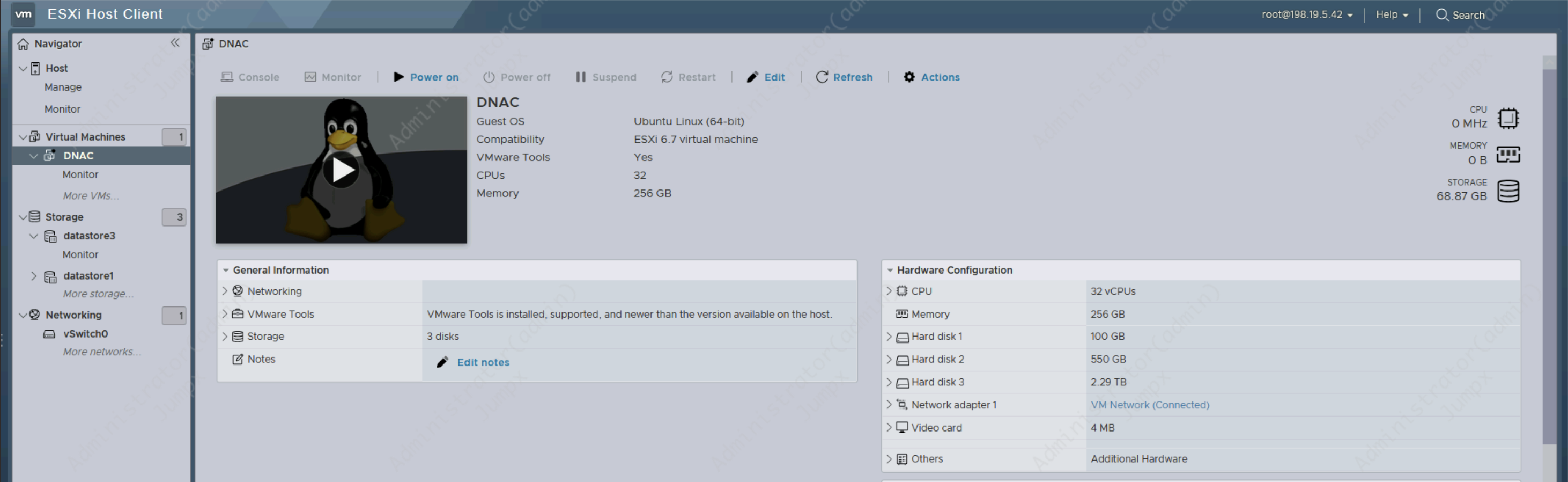Open the root@198.19.5.42 user dropdown
Screen dimensions: 1568x482
pos(1306,14)
